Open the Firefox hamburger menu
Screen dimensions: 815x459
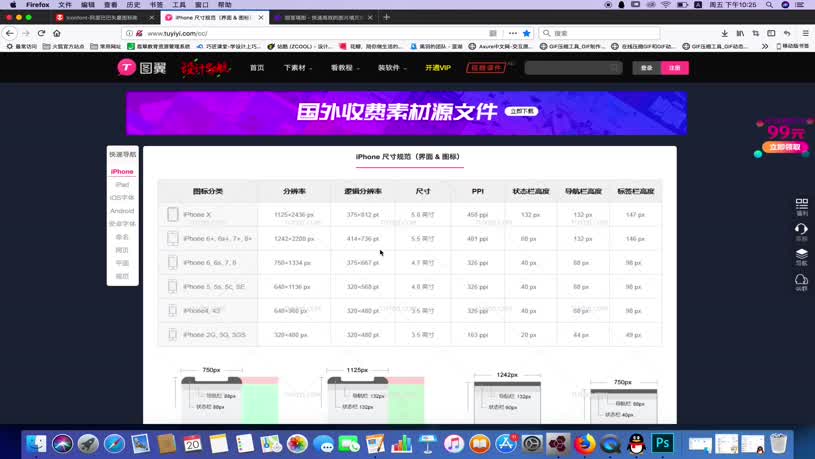click(805, 33)
